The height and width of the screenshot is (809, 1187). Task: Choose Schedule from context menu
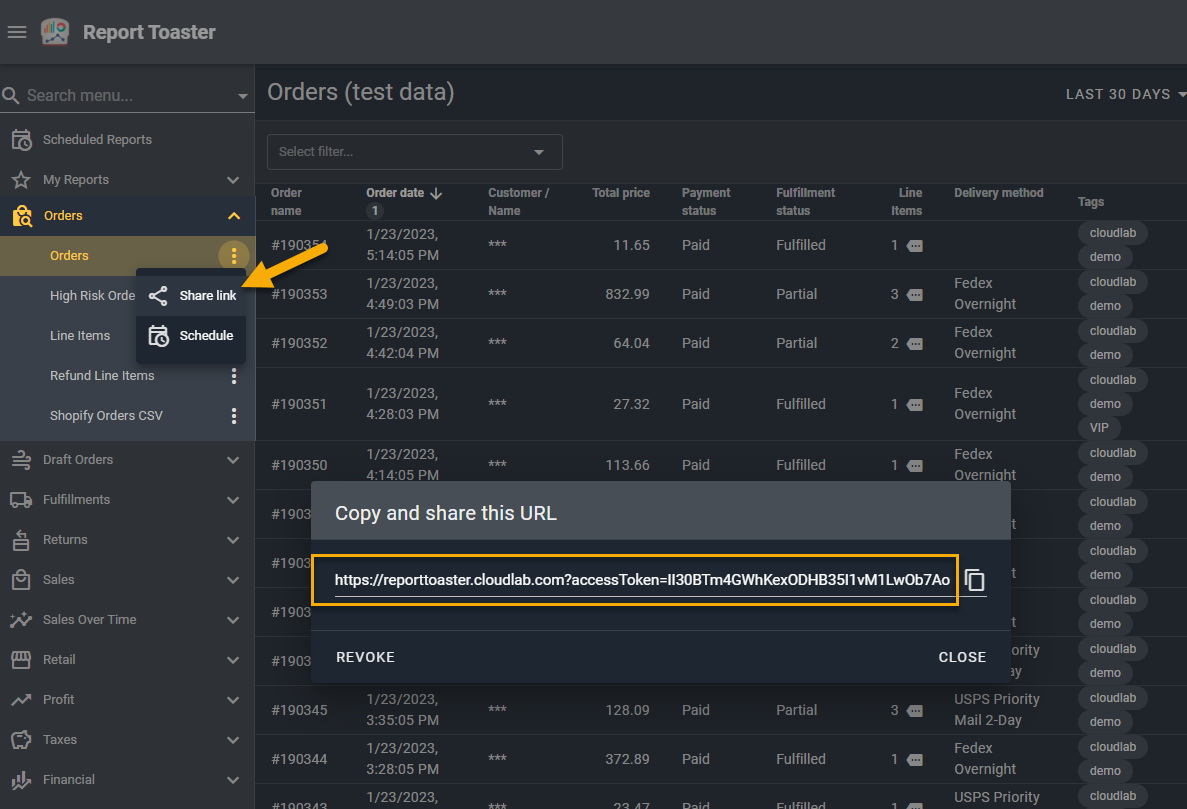192,336
